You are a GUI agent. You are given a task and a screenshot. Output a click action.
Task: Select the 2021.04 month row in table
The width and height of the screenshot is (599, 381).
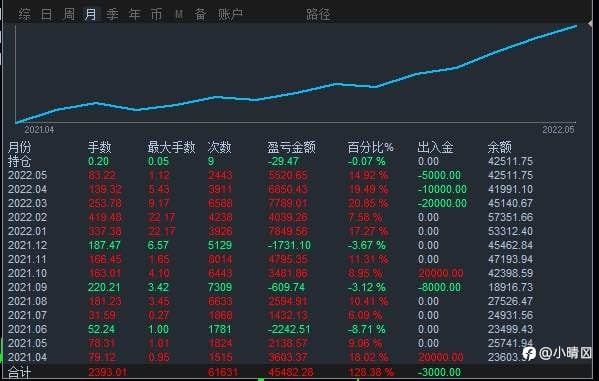click(x=28, y=358)
